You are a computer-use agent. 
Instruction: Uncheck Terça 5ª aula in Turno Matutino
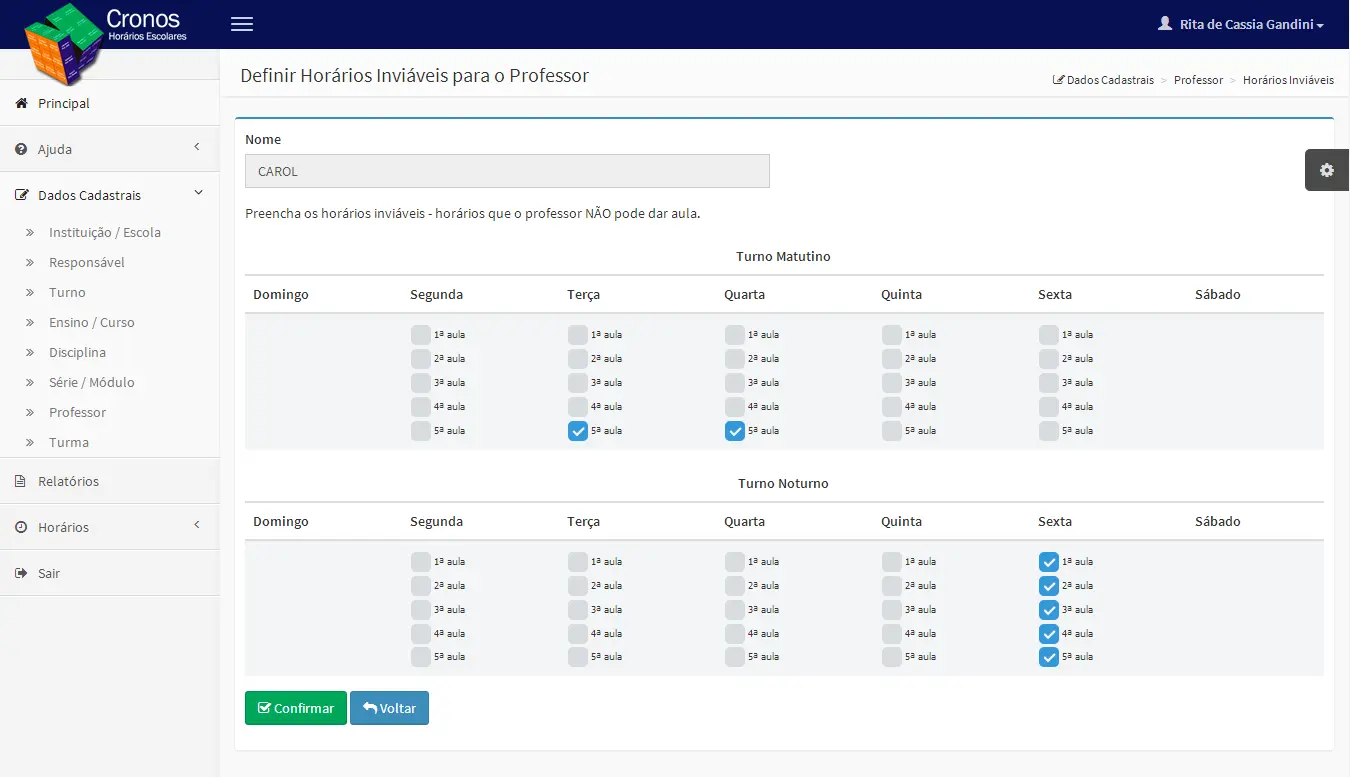pyautogui.click(x=578, y=431)
